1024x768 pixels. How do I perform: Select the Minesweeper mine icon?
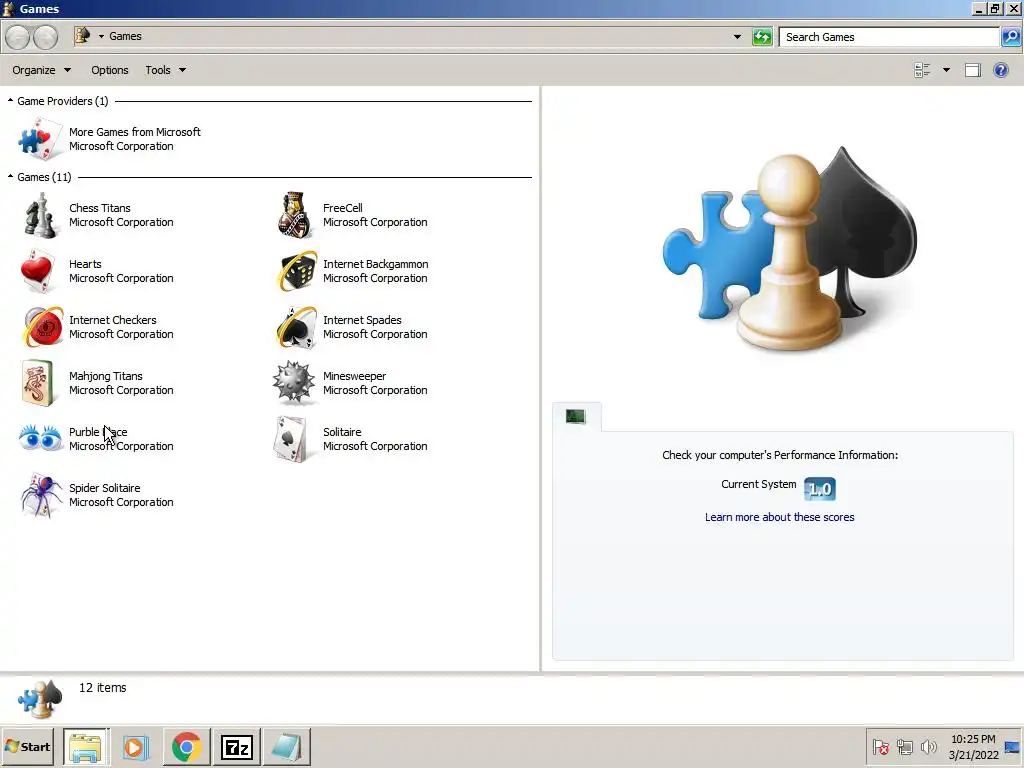coord(294,382)
